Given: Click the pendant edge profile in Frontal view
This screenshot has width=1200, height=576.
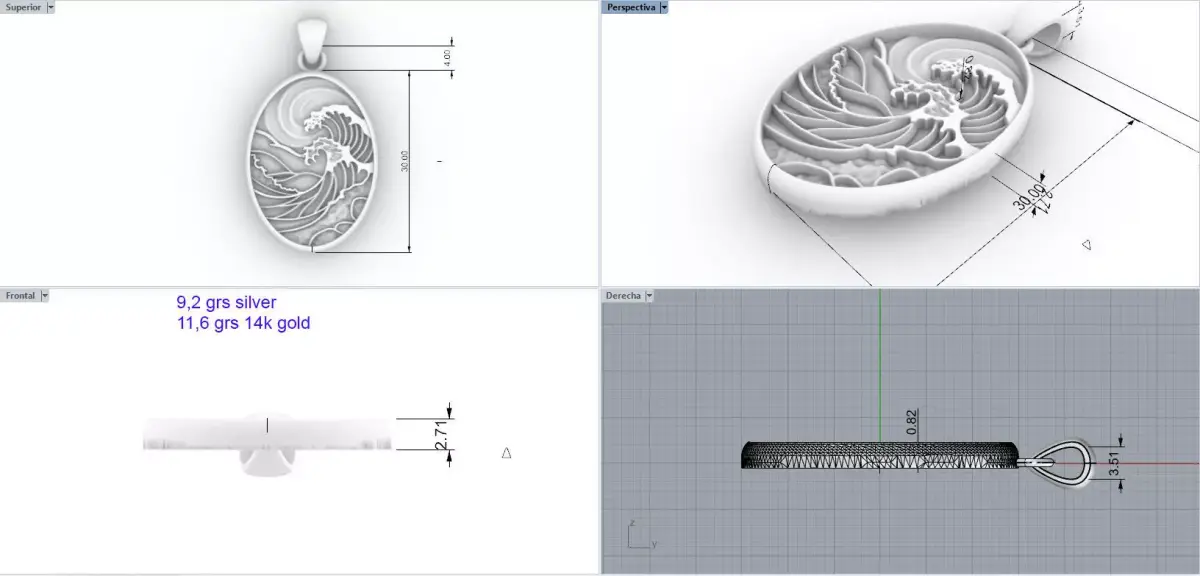Looking at the screenshot, I should pyautogui.click(x=267, y=434).
